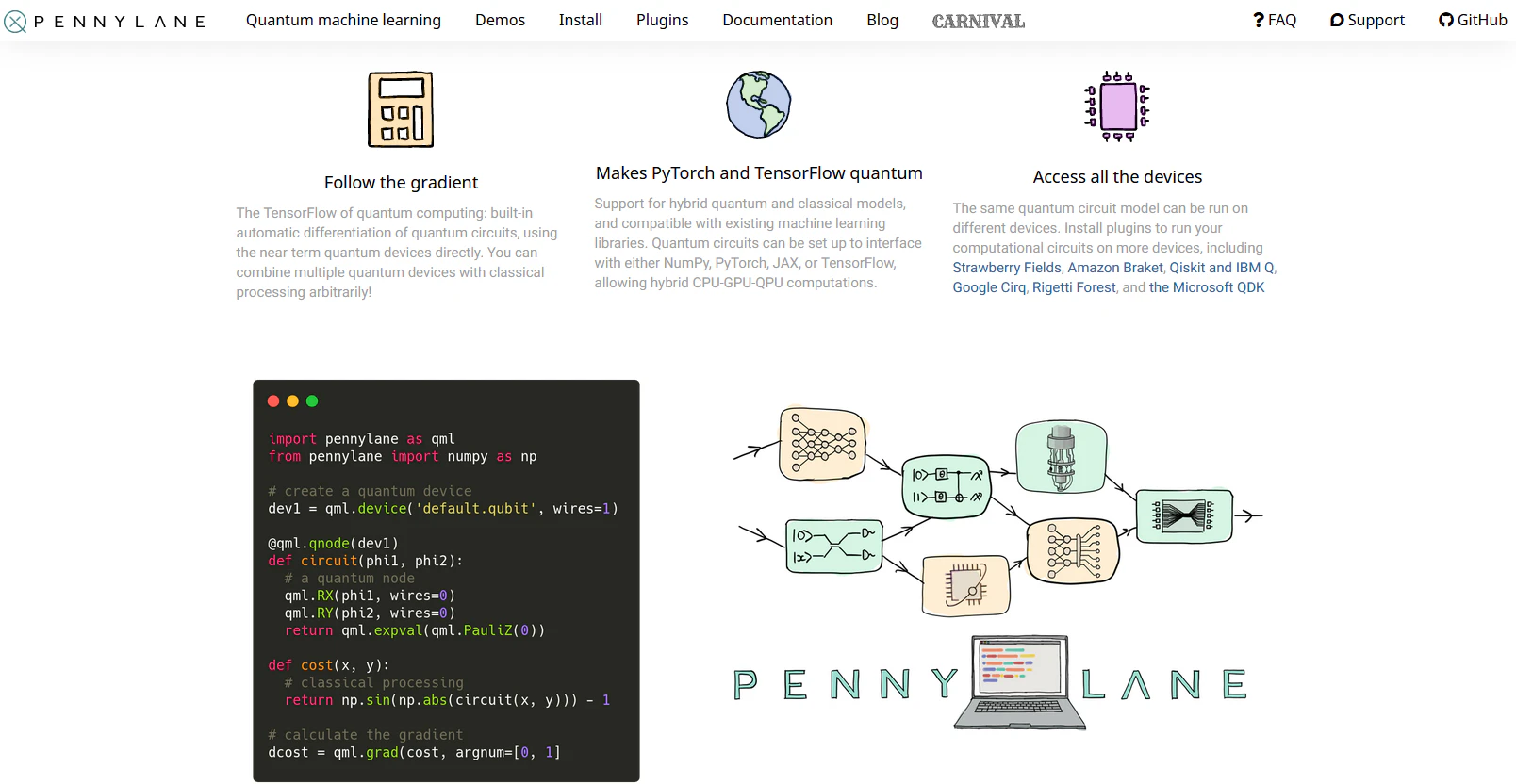The height and width of the screenshot is (784, 1516).
Task: Click the Support chat bubble icon
Action: (1337, 20)
